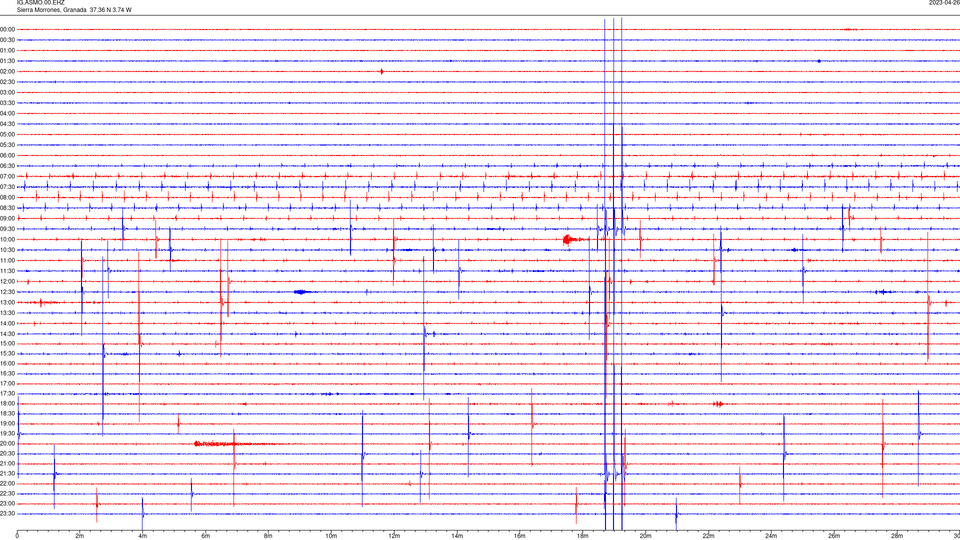Select the 03:00 time row label
960x540 pixels.
(8, 92)
